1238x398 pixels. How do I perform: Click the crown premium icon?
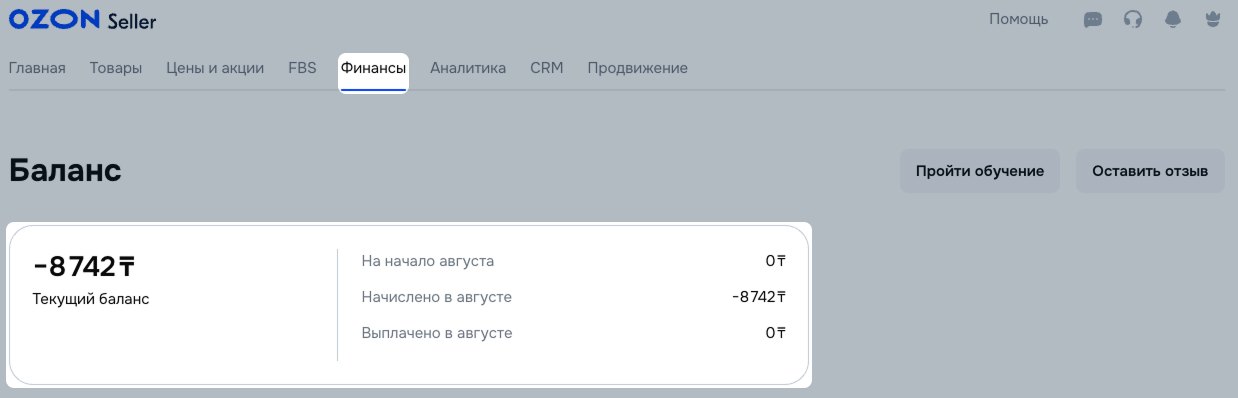pyautogui.click(x=1214, y=19)
